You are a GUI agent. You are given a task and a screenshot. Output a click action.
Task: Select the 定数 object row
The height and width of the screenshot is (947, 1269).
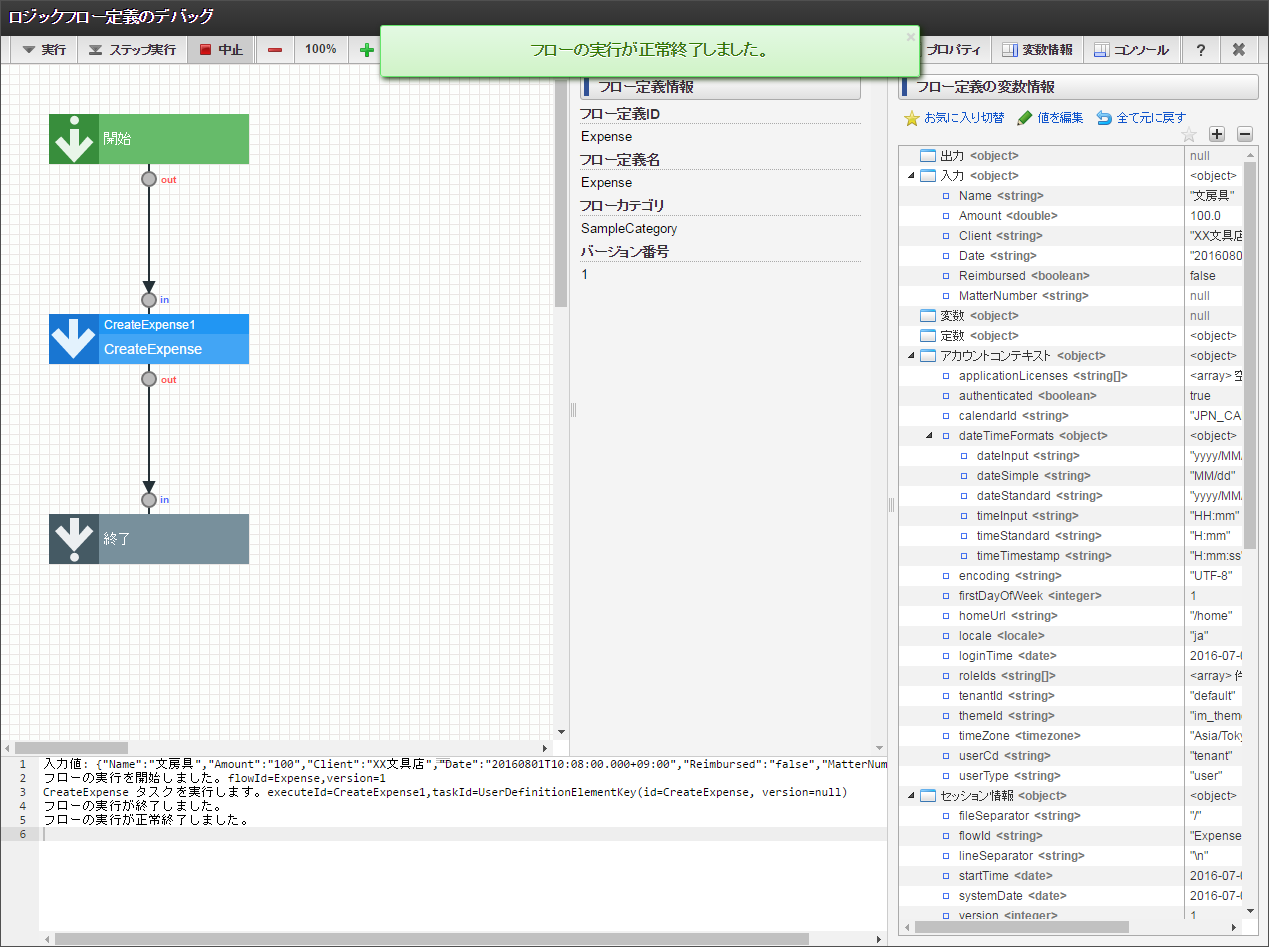[x=1071, y=336]
